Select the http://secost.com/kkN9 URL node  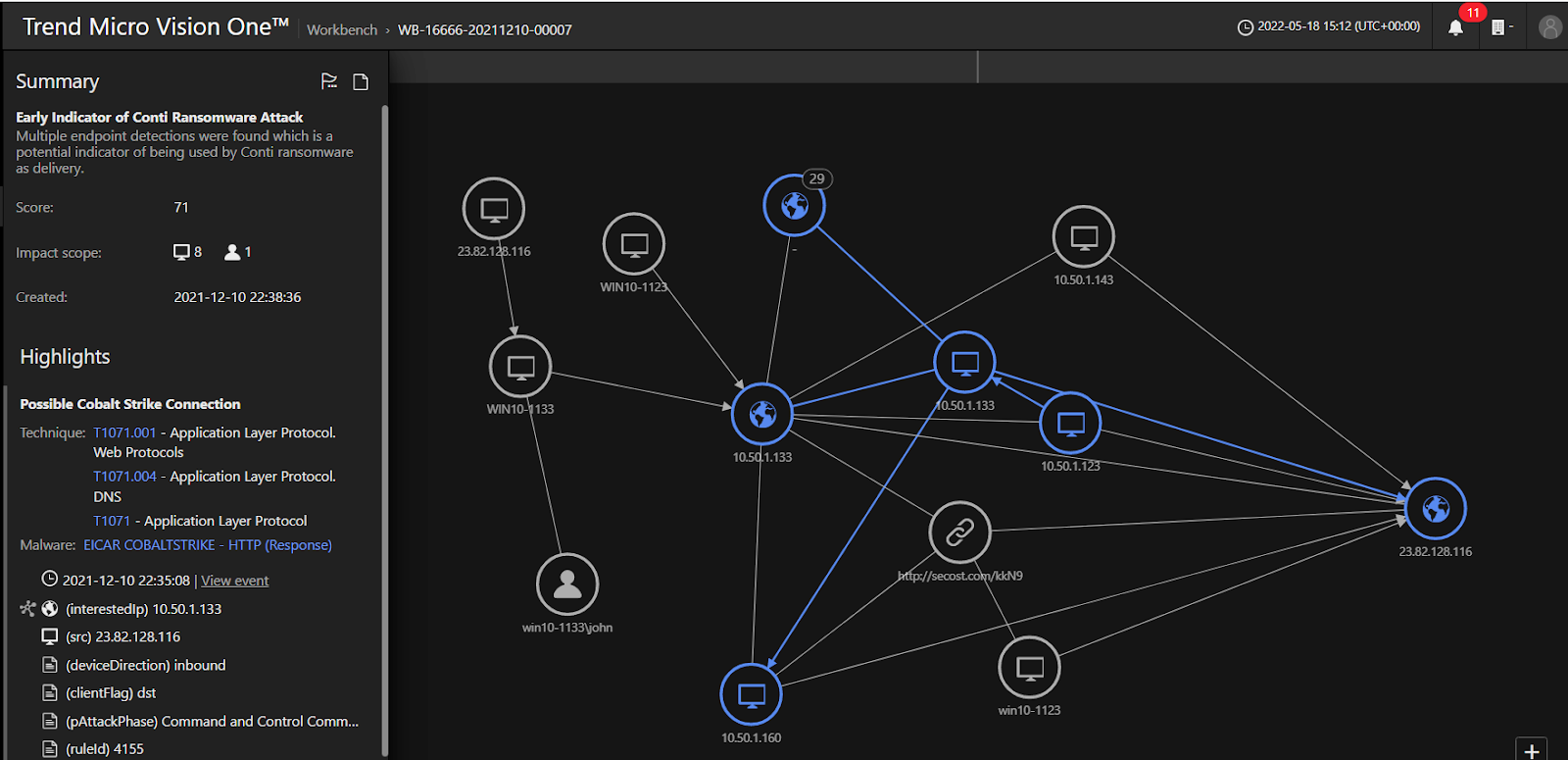(x=960, y=532)
